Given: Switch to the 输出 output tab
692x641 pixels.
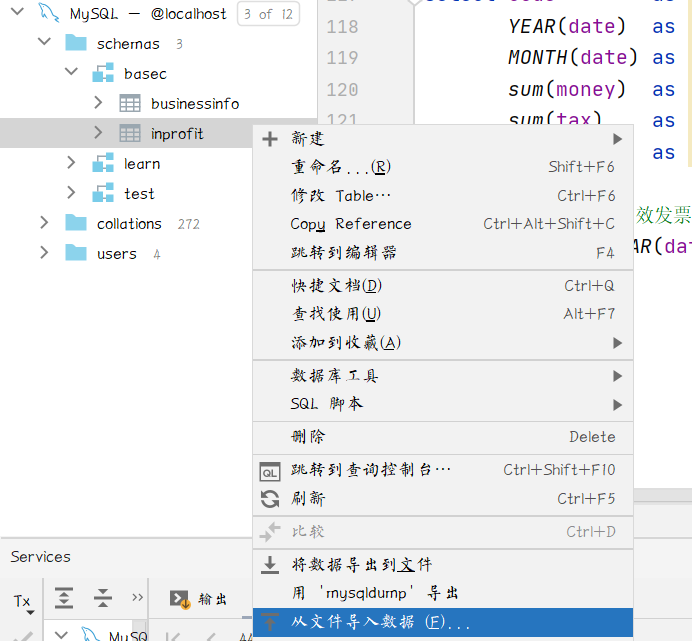Looking at the screenshot, I should tap(199, 599).
